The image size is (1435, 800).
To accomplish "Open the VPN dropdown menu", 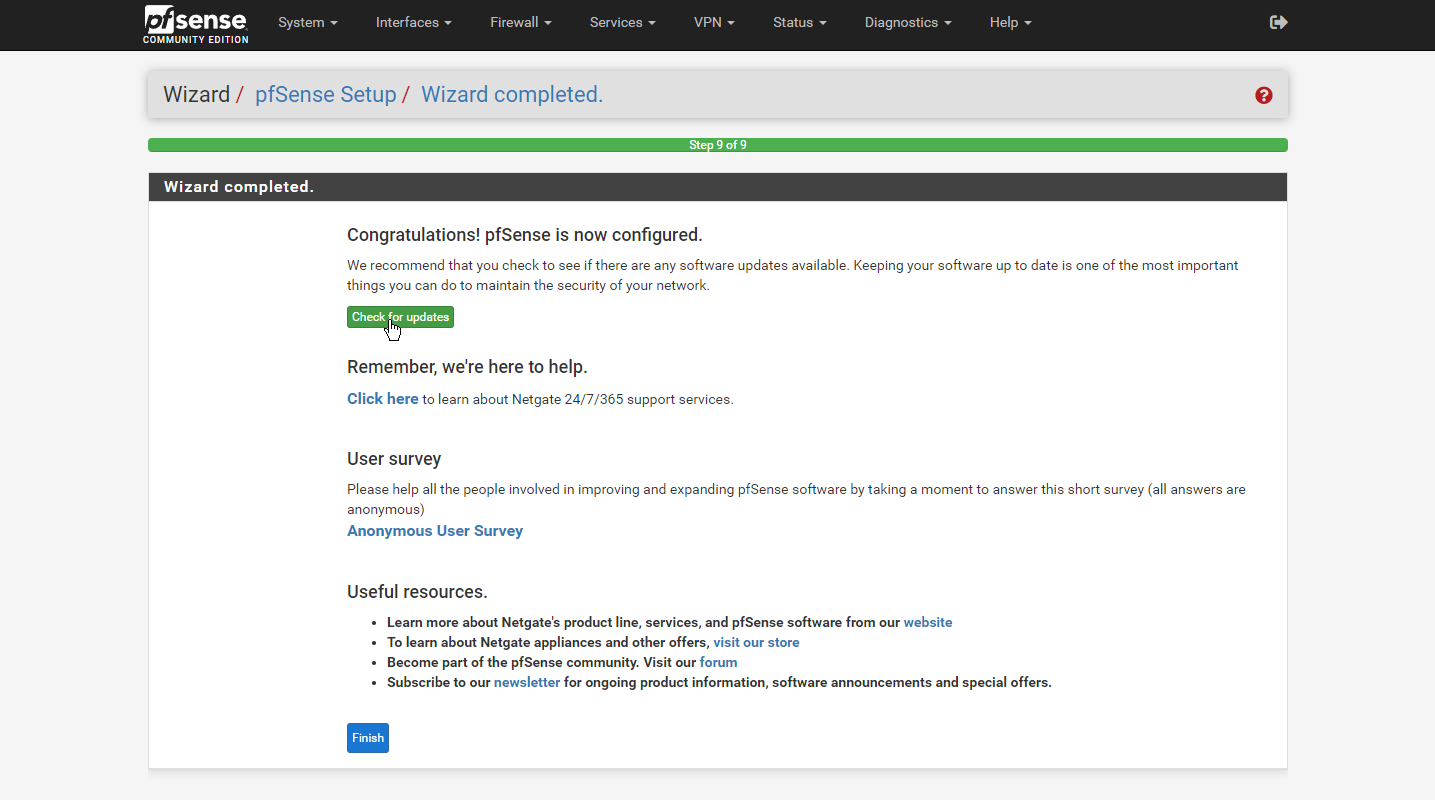I will pos(714,22).
